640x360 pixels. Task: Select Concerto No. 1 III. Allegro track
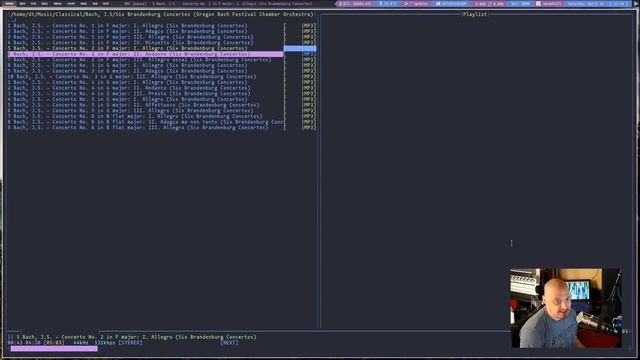click(130, 37)
